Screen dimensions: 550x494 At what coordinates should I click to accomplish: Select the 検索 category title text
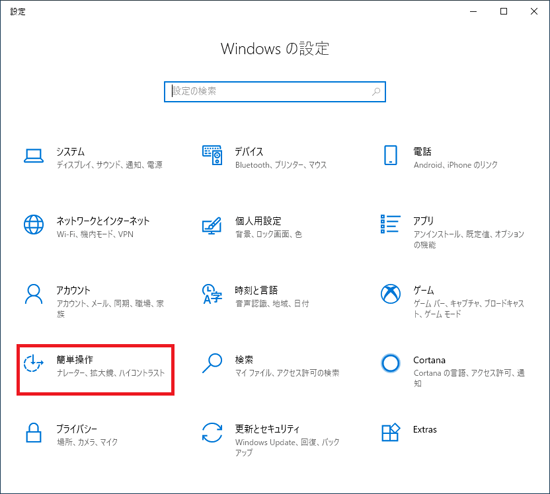[x=244, y=359]
